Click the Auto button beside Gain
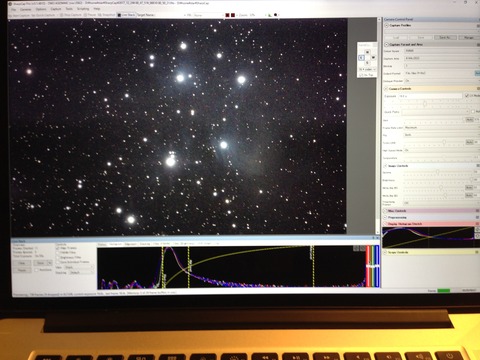The height and width of the screenshot is (360, 480). [469, 119]
